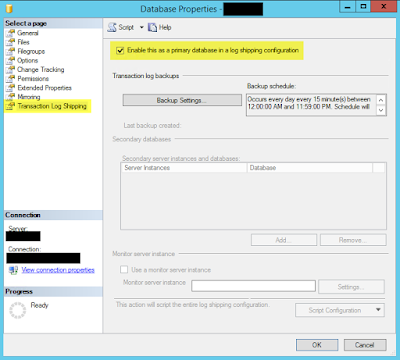Click the Monitor server instance text field
The image size is (400, 360).
(253, 286)
